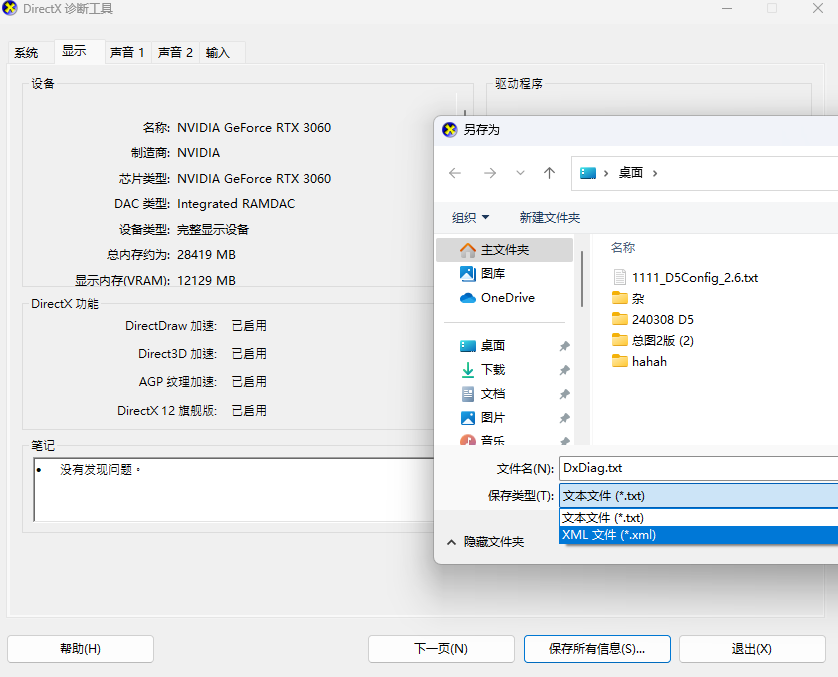Click the 桌面 breadcrumb in the address bar

pyautogui.click(x=631, y=173)
